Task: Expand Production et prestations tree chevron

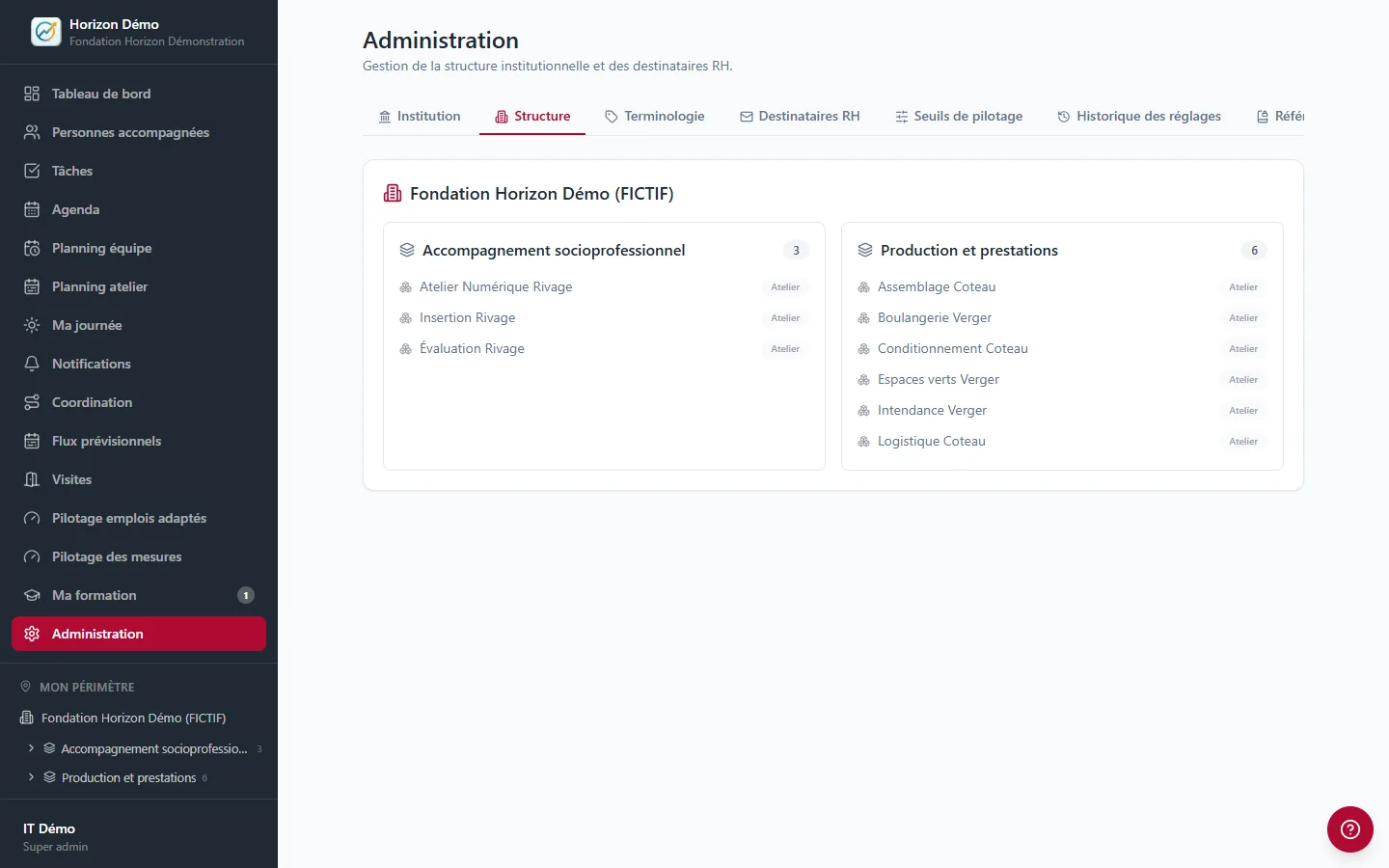Action: [31, 777]
